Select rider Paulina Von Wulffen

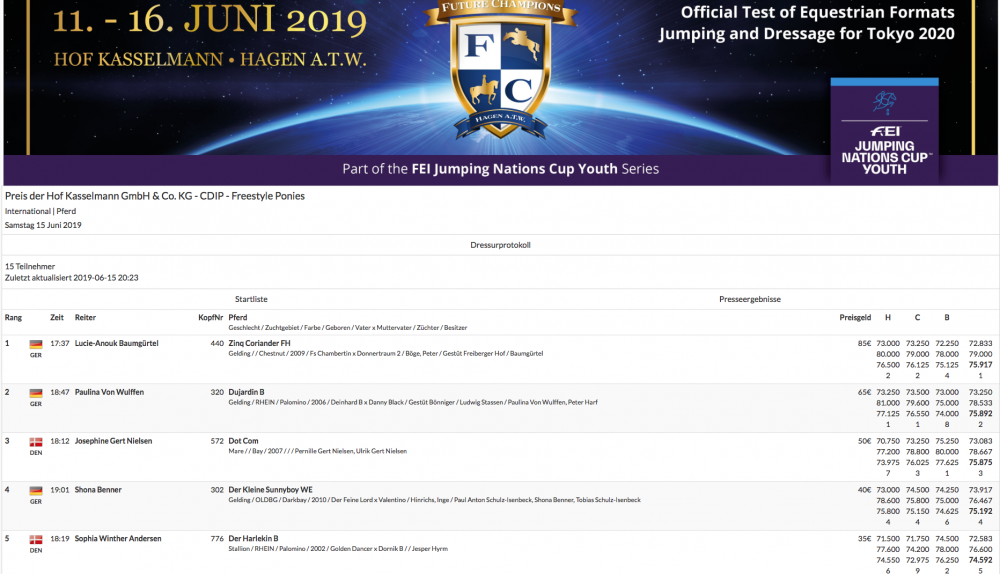(109, 392)
